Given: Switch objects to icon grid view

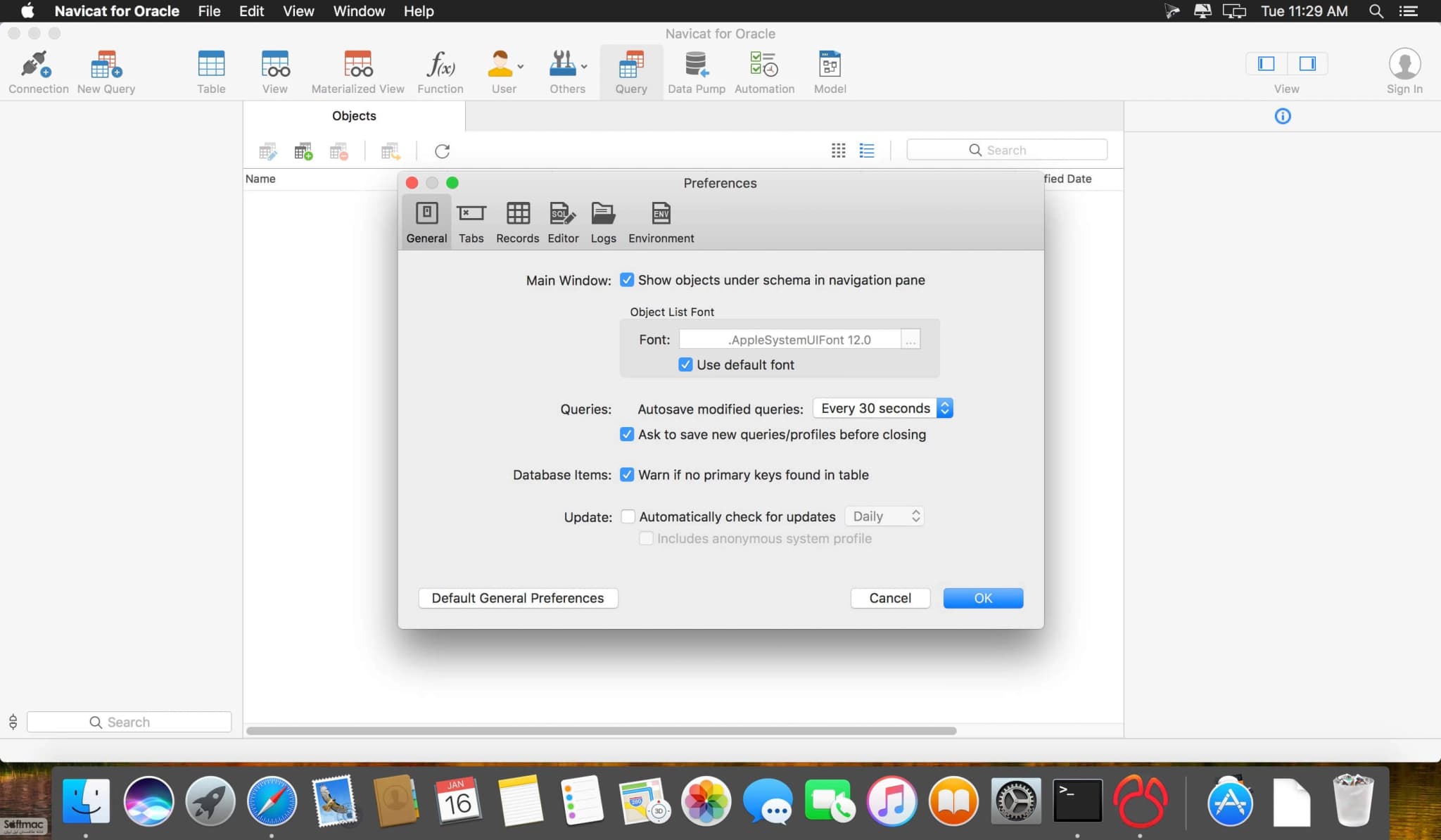Looking at the screenshot, I should (x=838, y=151).
